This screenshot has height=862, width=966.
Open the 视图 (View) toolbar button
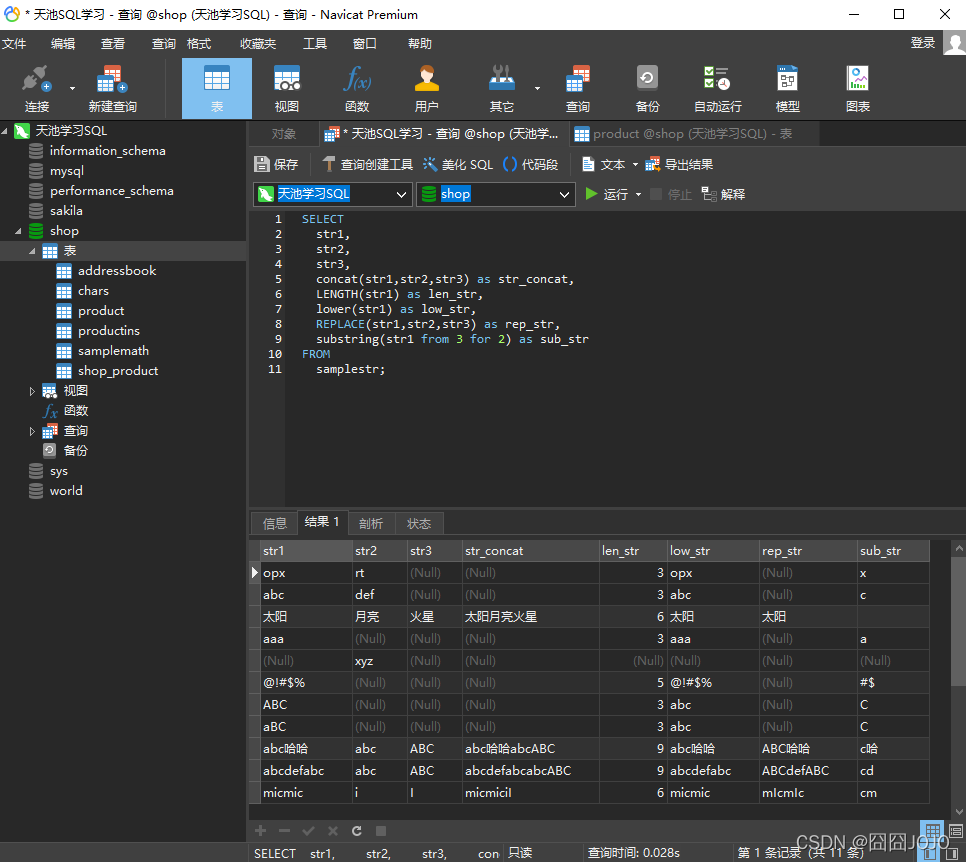pyautogui.click(x=286, y=89)
